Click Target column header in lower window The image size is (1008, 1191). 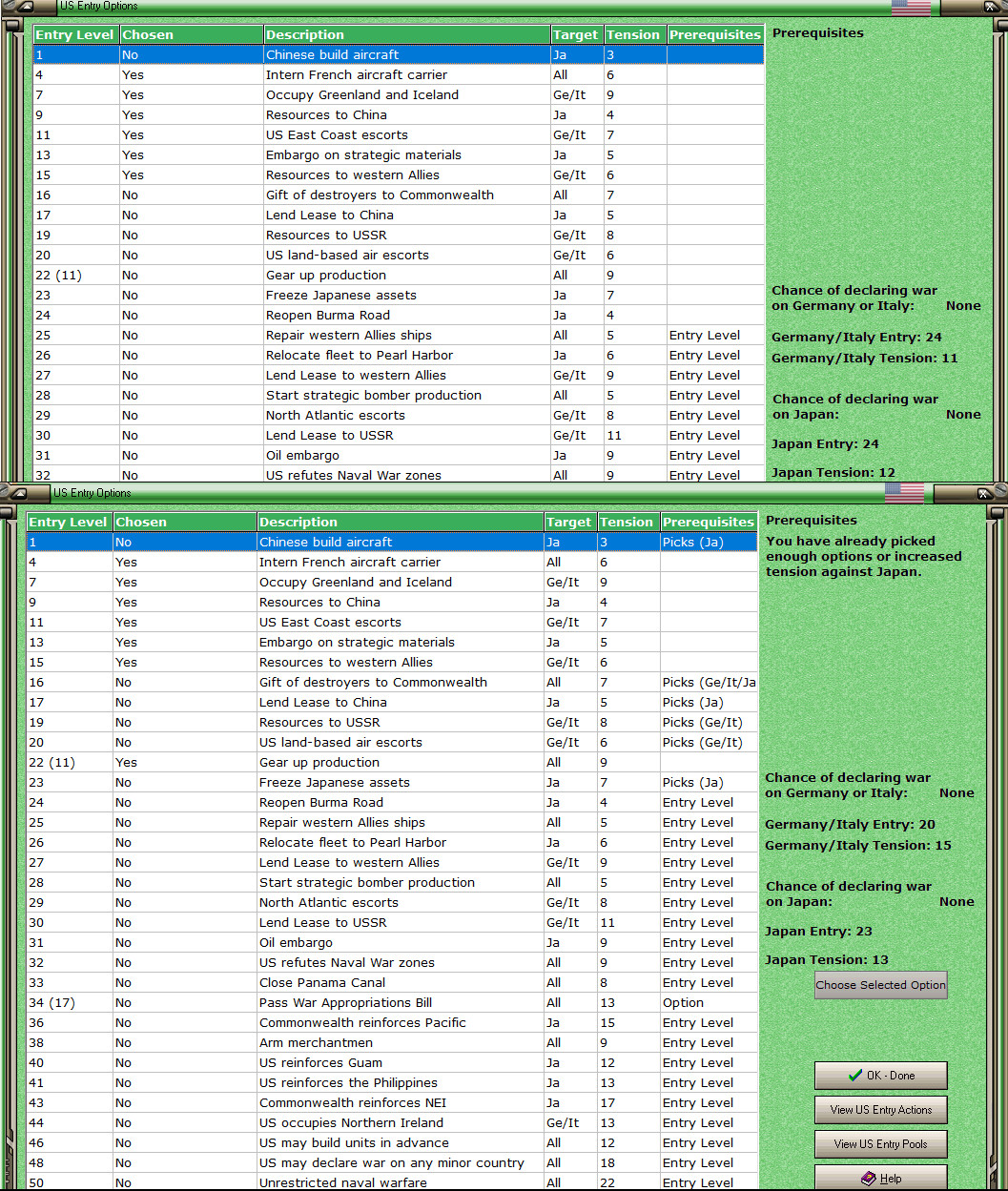coord(569,522)
